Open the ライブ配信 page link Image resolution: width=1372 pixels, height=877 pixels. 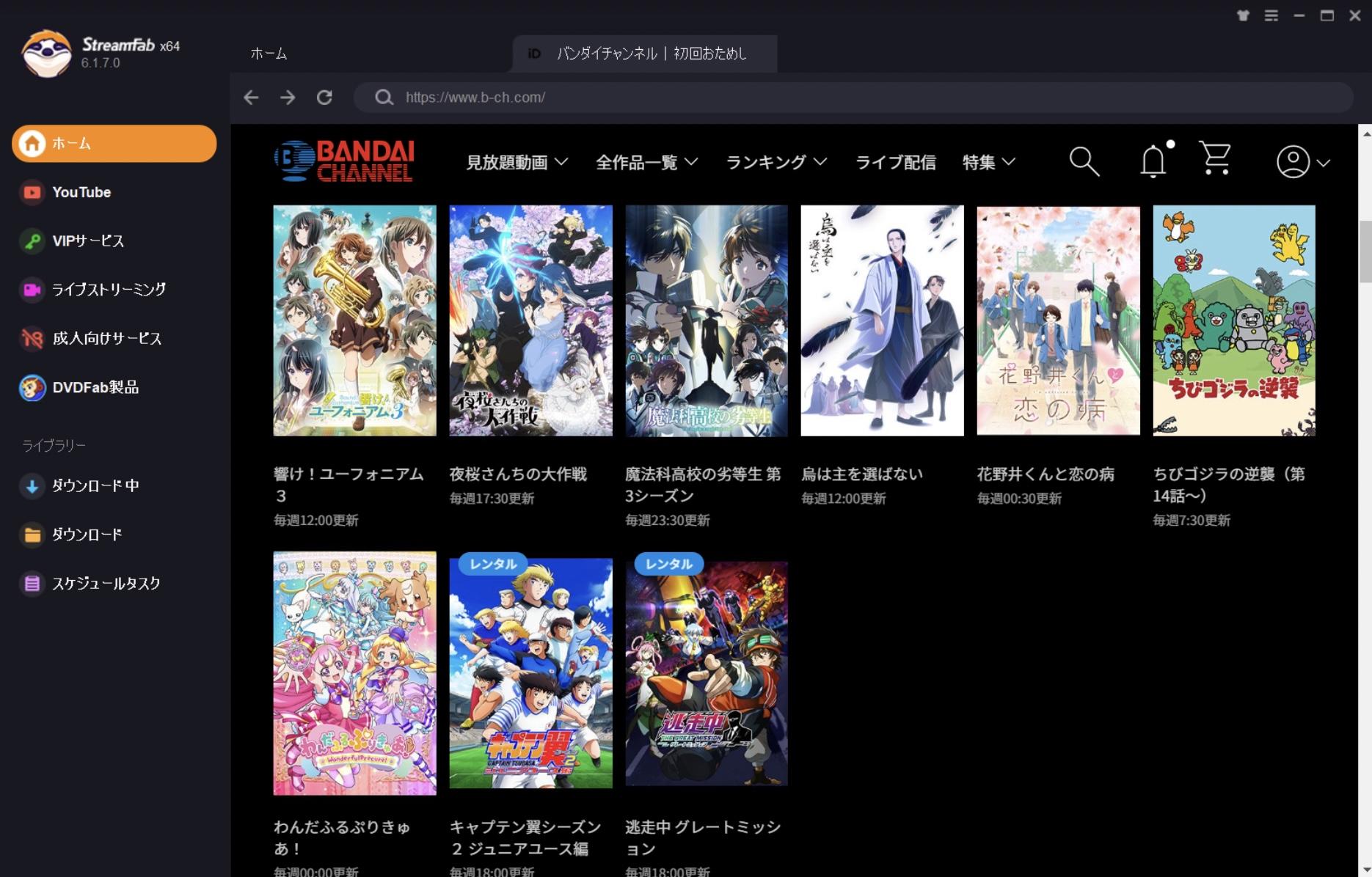point(895,162)
